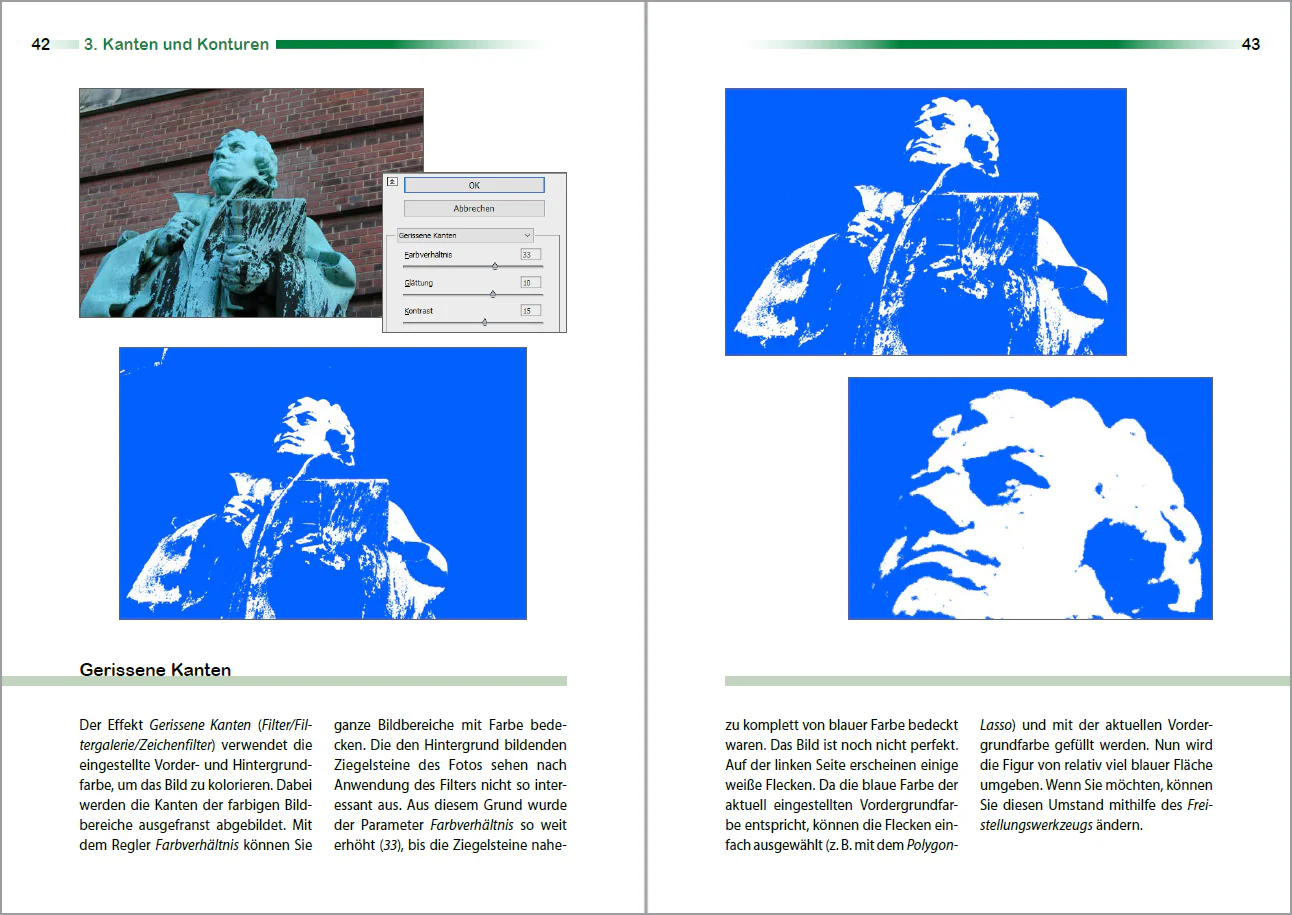Click the Kontrast slider handle
Image resolution: width=1292 pixels, height=915 pixels.
click(484, 322)
